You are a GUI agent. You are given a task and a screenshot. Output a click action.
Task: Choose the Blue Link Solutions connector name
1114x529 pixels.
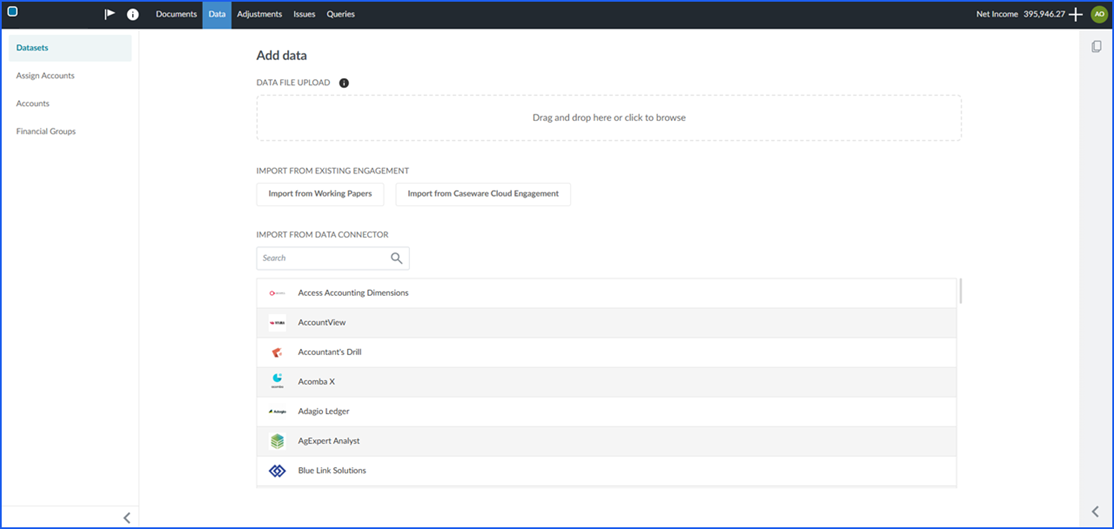click(x=332, y=471)
